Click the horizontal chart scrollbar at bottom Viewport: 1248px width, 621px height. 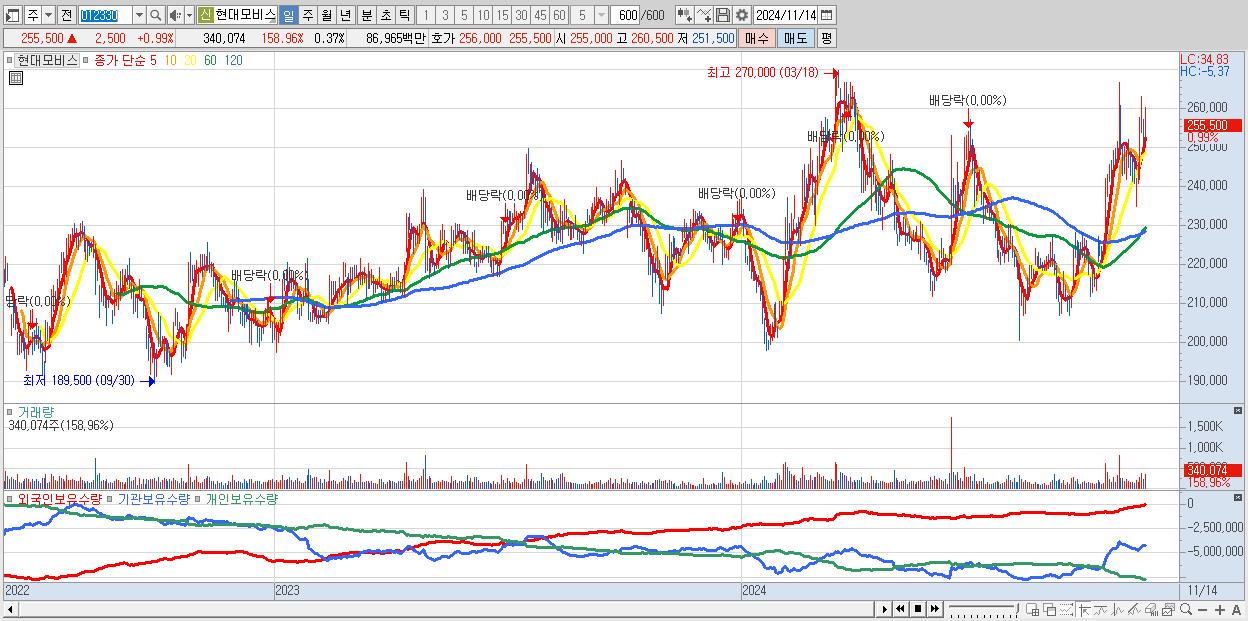(x=438, y=609)
